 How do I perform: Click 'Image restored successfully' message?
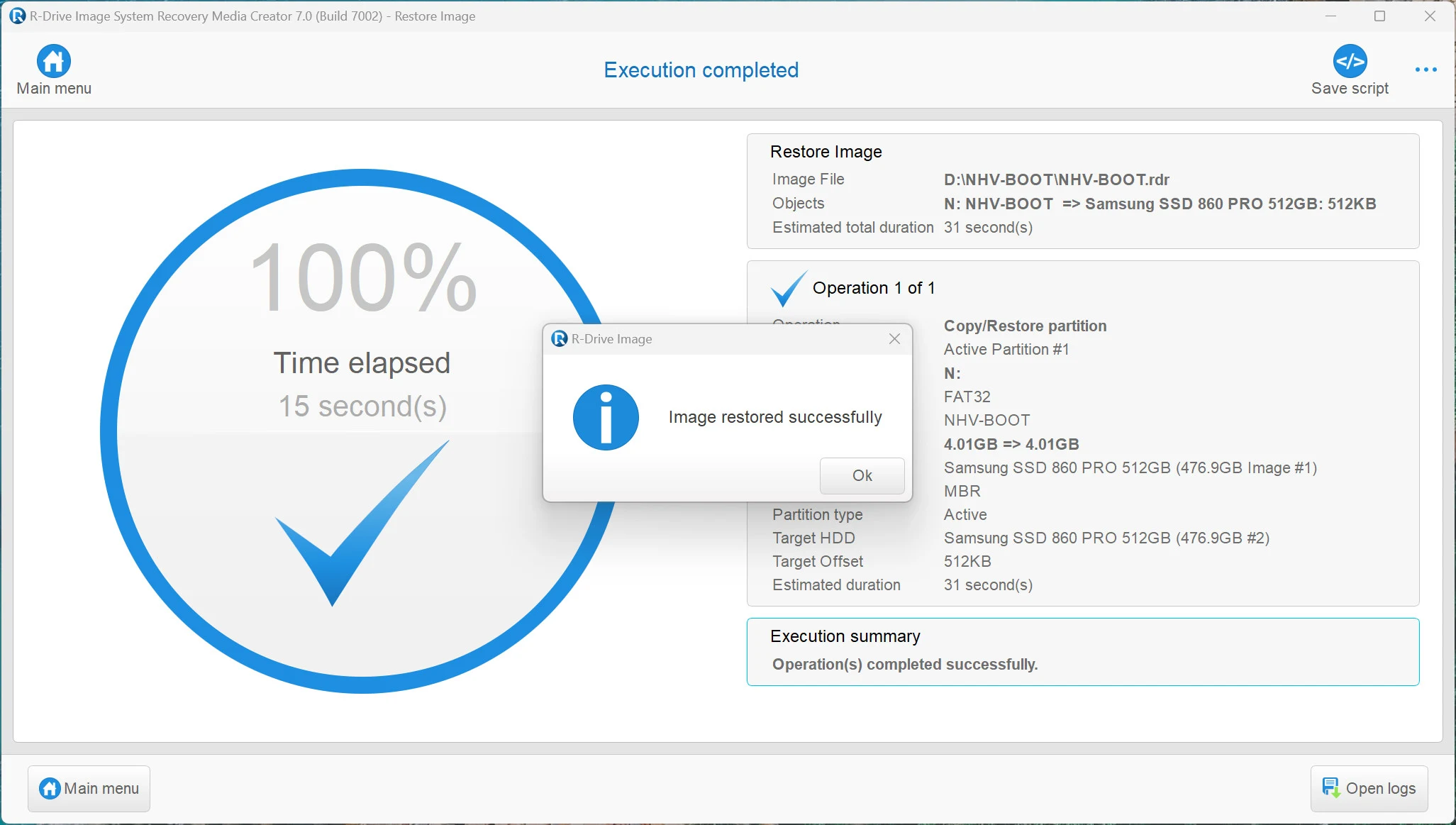point(775,417)
